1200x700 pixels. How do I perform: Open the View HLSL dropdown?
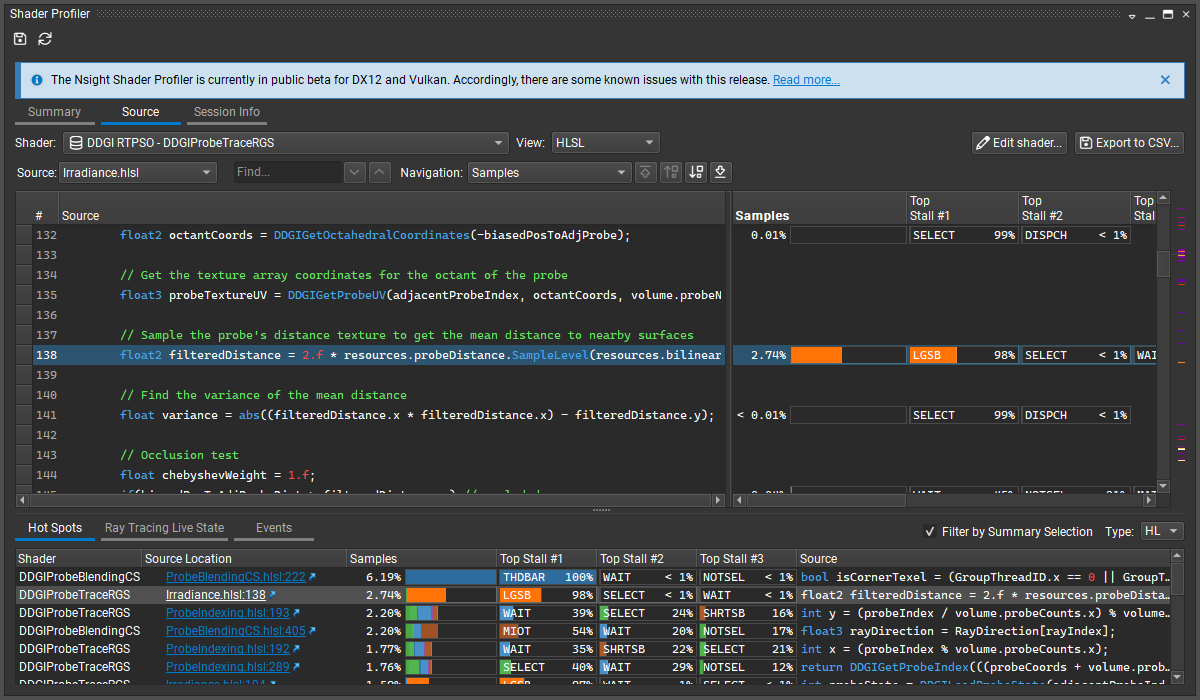coord(605,142)
